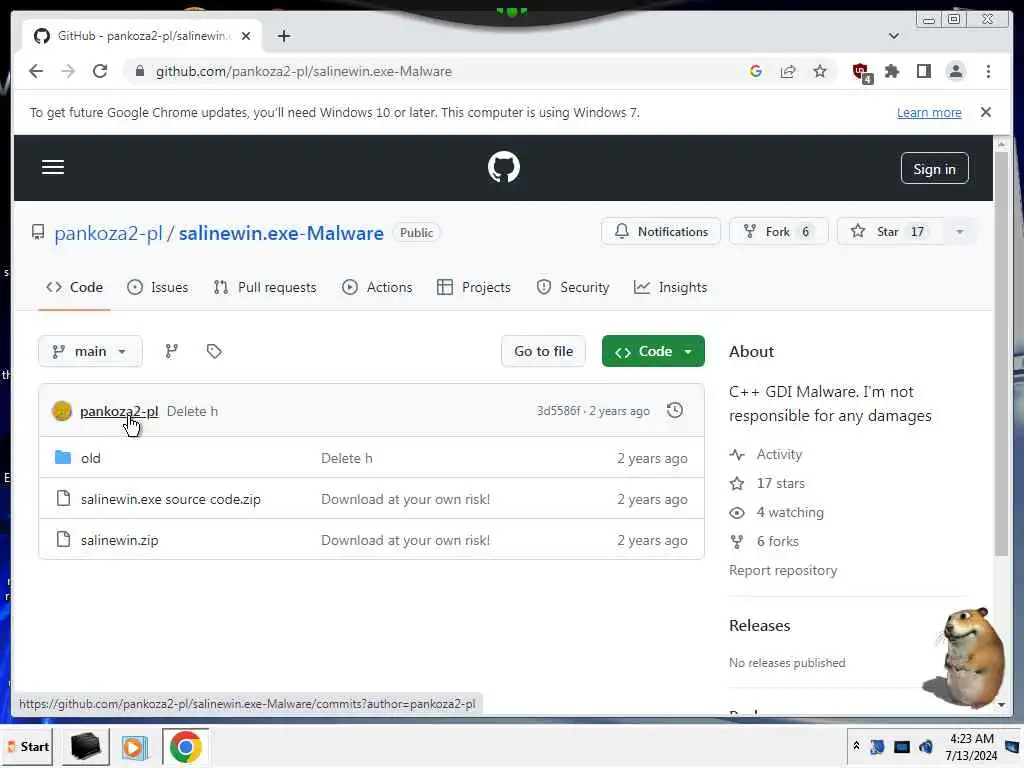The image size is (1024, 768).
Task: Click Chrome icon in taskbar
Action: click(185, 746)
